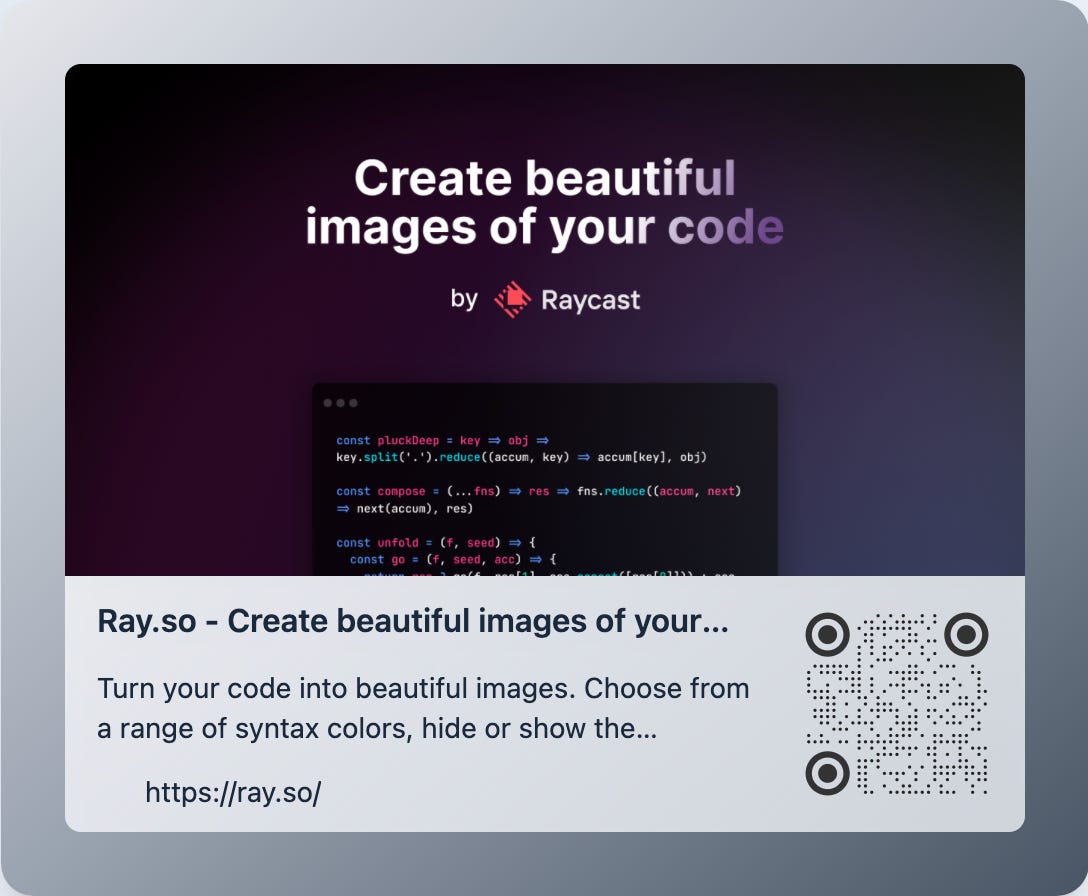
Task: Click the code snippet window in preview
Action: (x=545, y=480)
